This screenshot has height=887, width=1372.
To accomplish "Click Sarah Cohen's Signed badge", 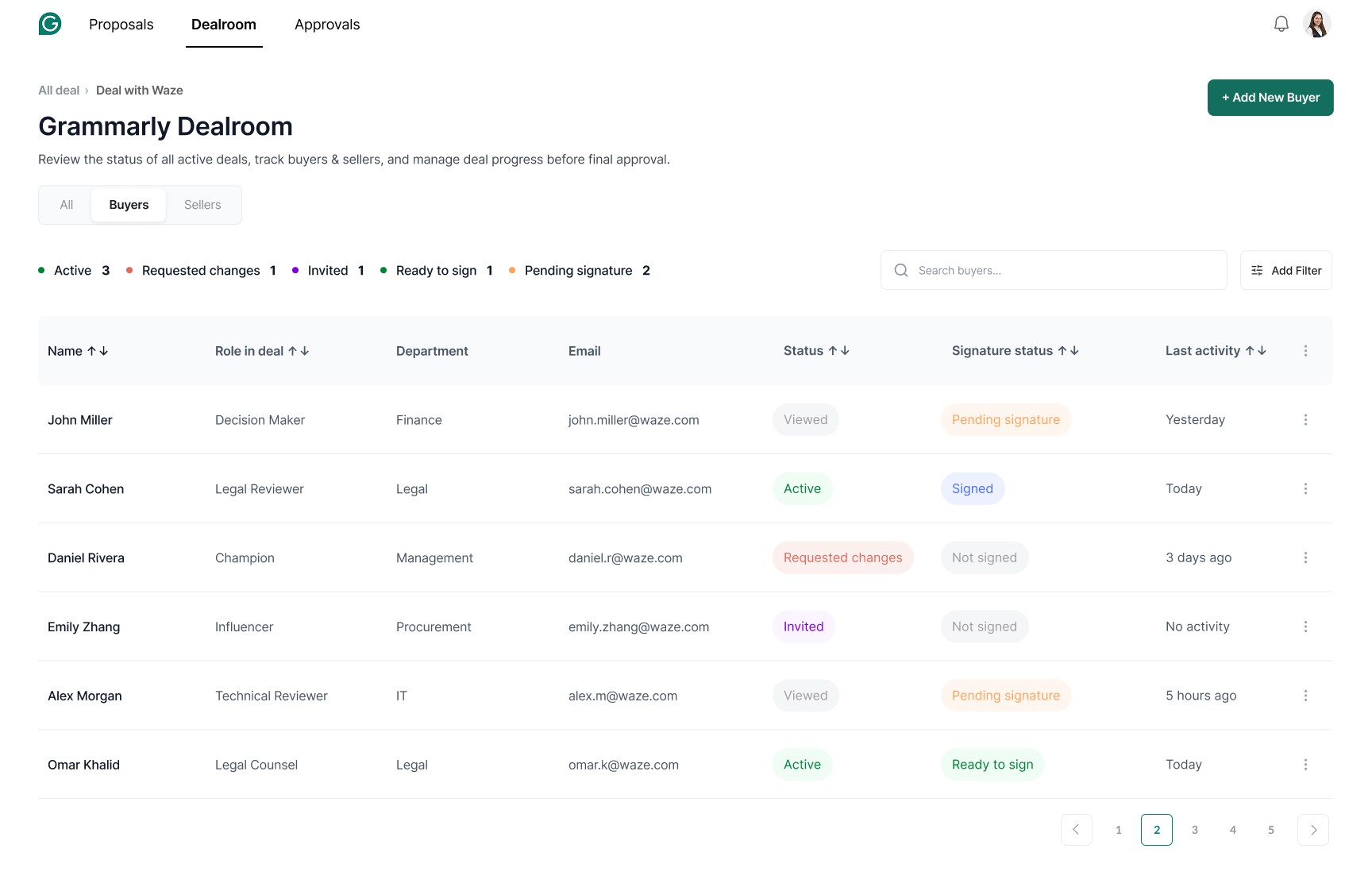I will 973,488.
